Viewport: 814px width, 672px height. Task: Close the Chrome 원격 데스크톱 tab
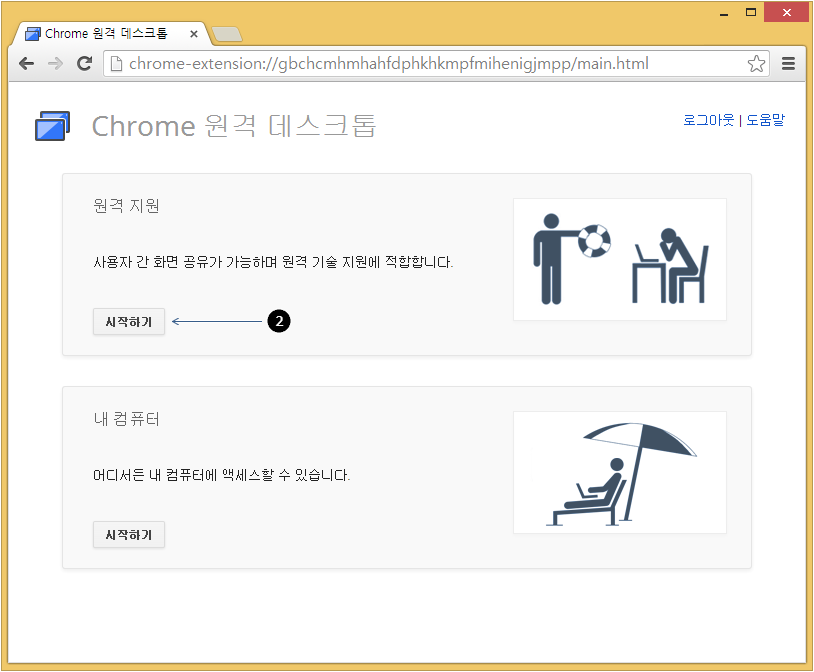coord(194,34)
